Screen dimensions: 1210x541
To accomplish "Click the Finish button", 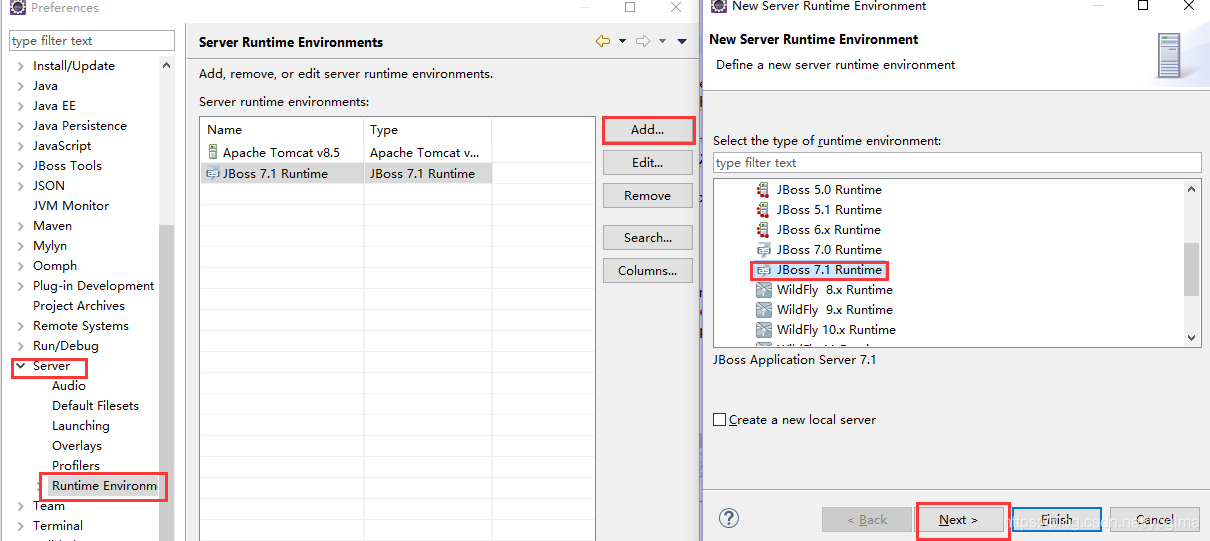I will tap(1056, 520).
